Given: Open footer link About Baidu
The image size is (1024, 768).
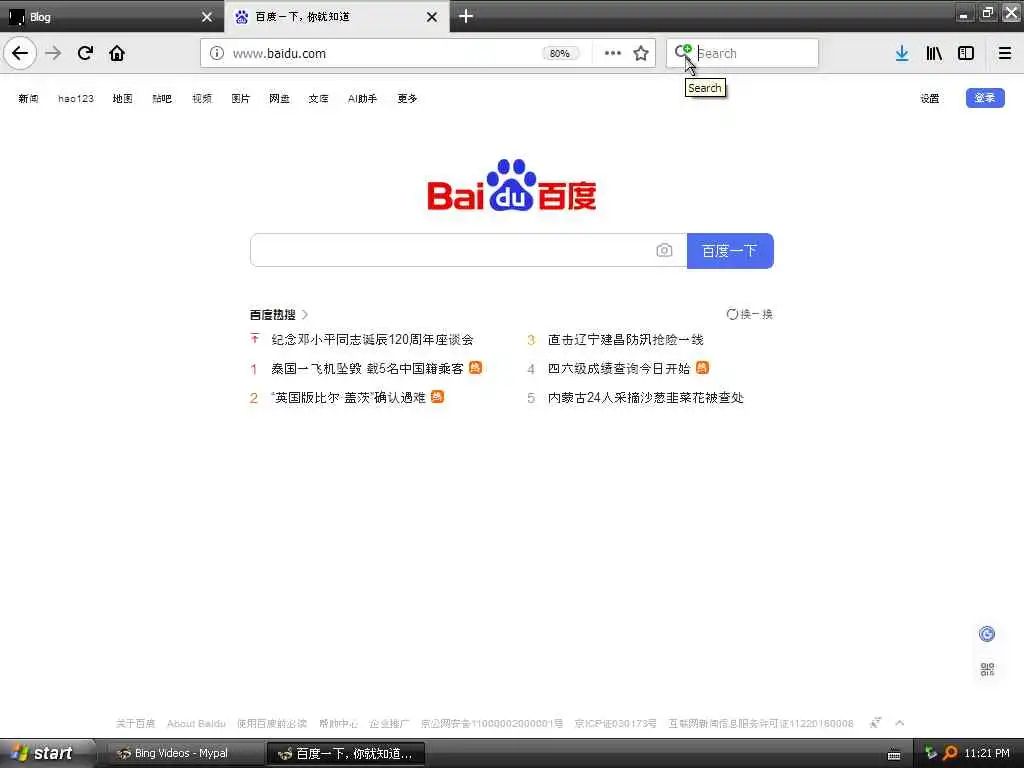Looking at the screenshot, I should point(196,724).
